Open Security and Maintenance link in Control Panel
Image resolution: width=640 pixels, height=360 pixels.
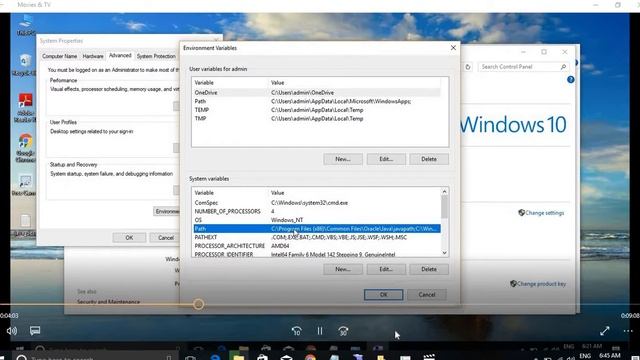109,302
